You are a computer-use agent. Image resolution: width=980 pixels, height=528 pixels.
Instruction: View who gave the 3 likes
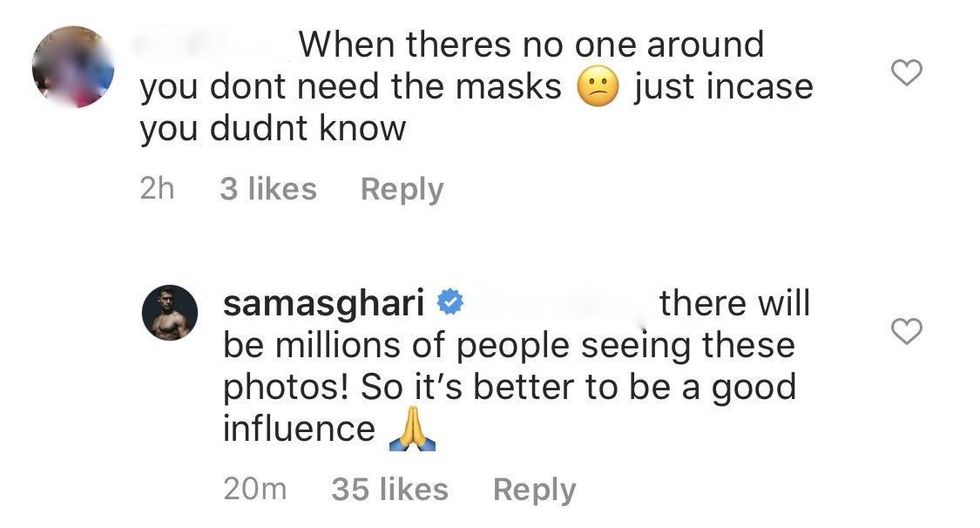pyautogui.click(x=267, y=189)
